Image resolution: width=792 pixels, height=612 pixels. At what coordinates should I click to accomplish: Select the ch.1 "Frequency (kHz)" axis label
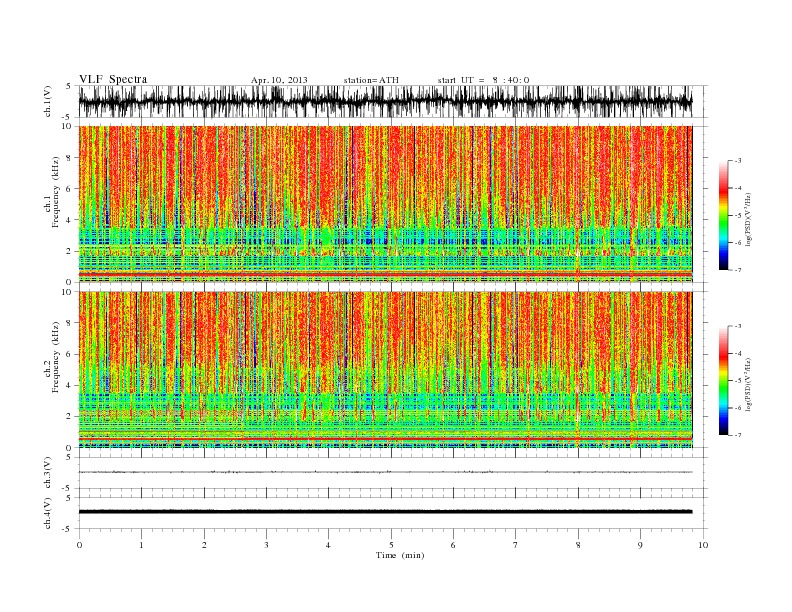(x=56, y=192)
